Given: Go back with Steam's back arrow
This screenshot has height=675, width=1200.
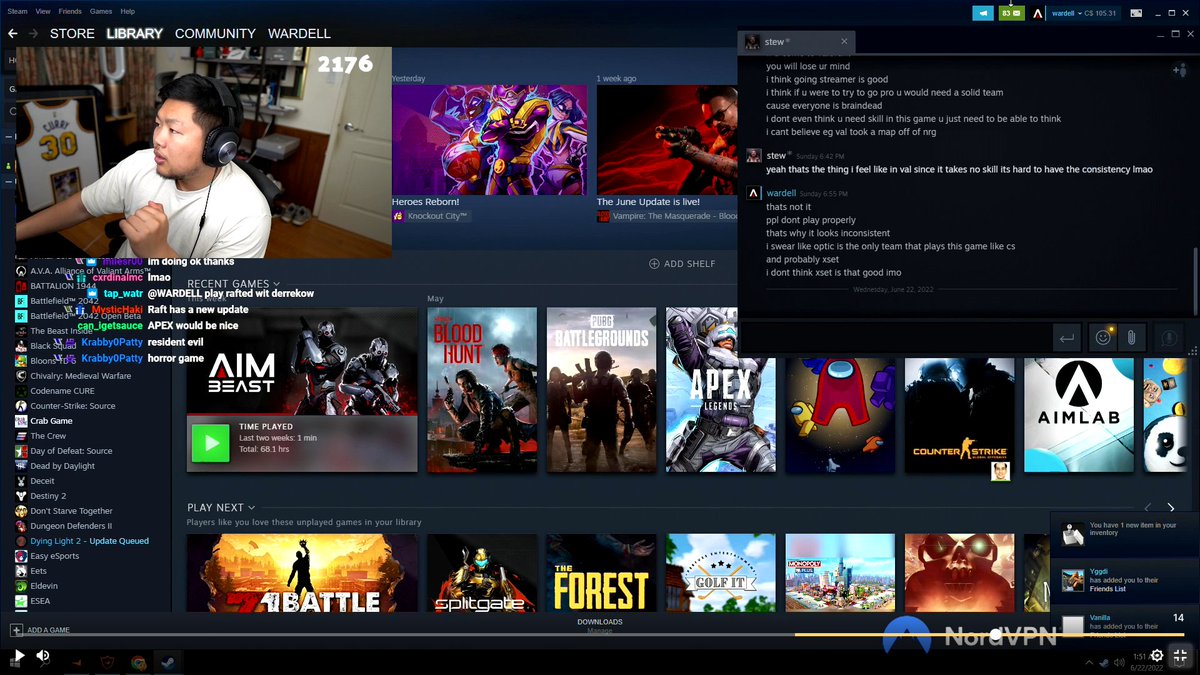Looking at the screenshot, I should tap(13, 33).
